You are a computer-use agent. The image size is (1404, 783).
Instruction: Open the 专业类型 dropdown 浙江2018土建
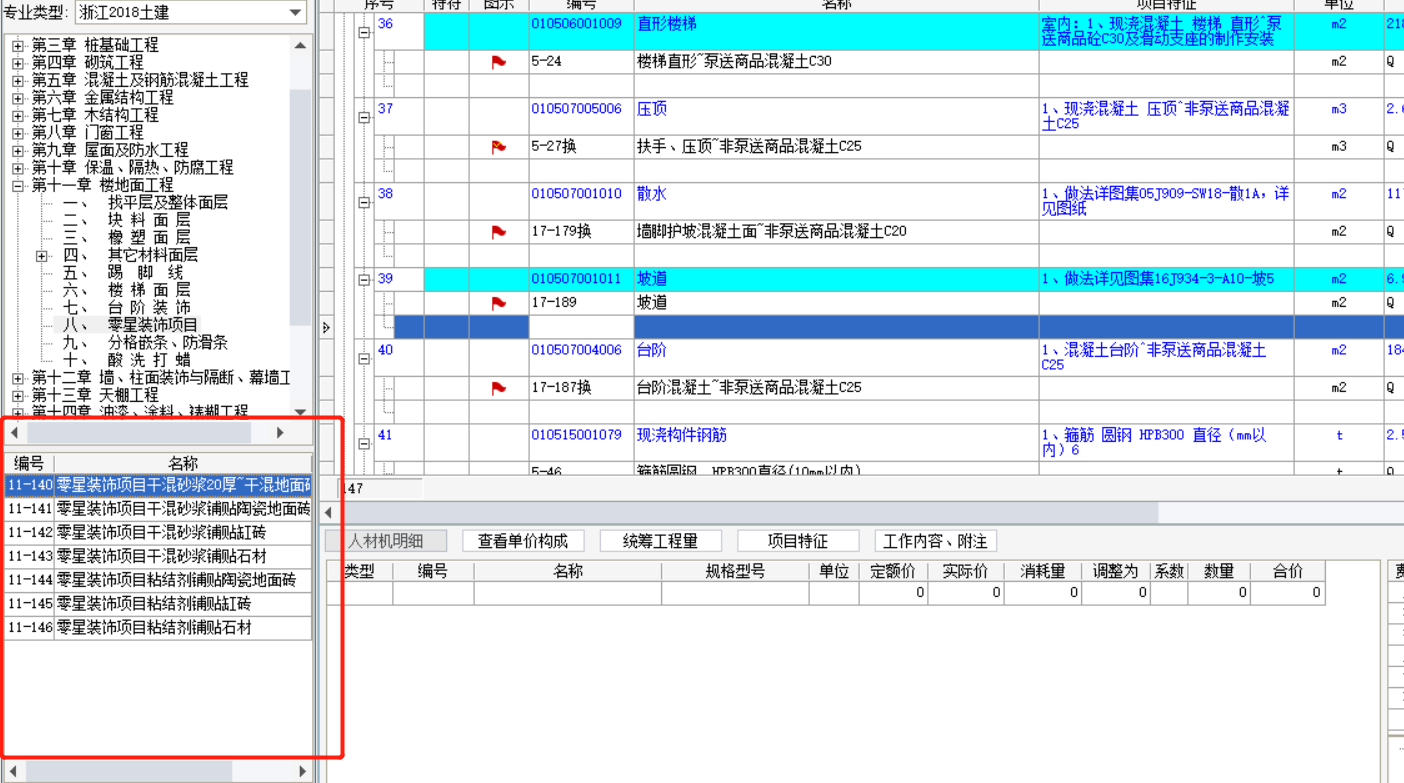point(191,13)
